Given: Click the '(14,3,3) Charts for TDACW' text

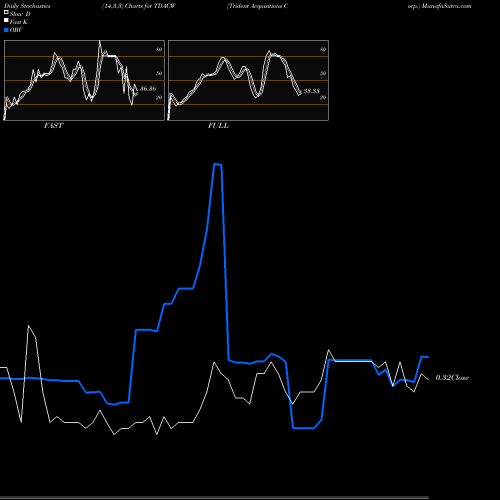Looking at the screenshot, I should pos(139,6).
